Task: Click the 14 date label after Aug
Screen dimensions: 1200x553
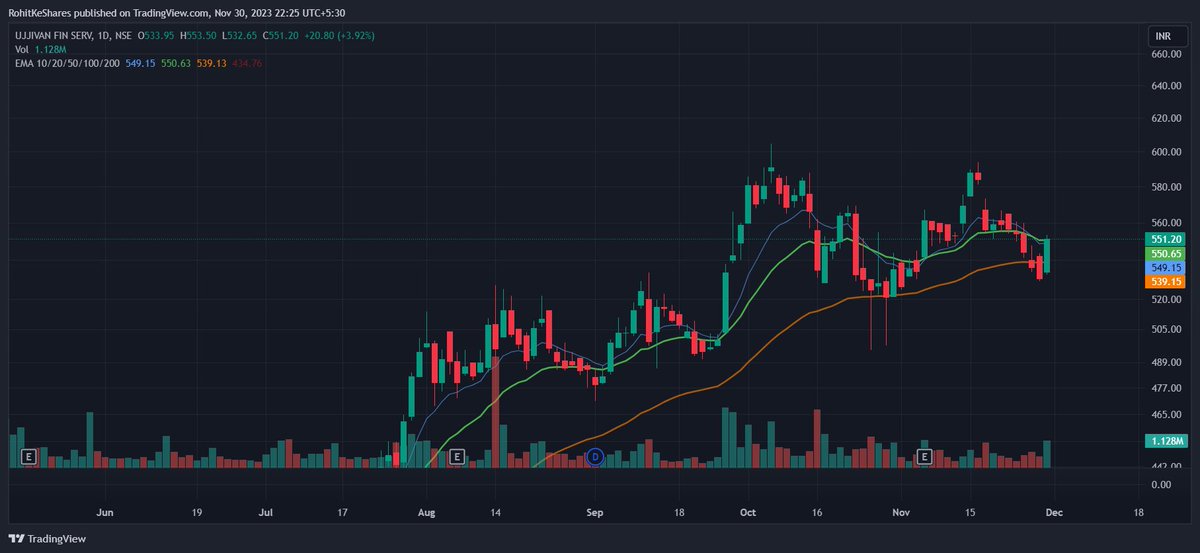Action: (496, 510)
